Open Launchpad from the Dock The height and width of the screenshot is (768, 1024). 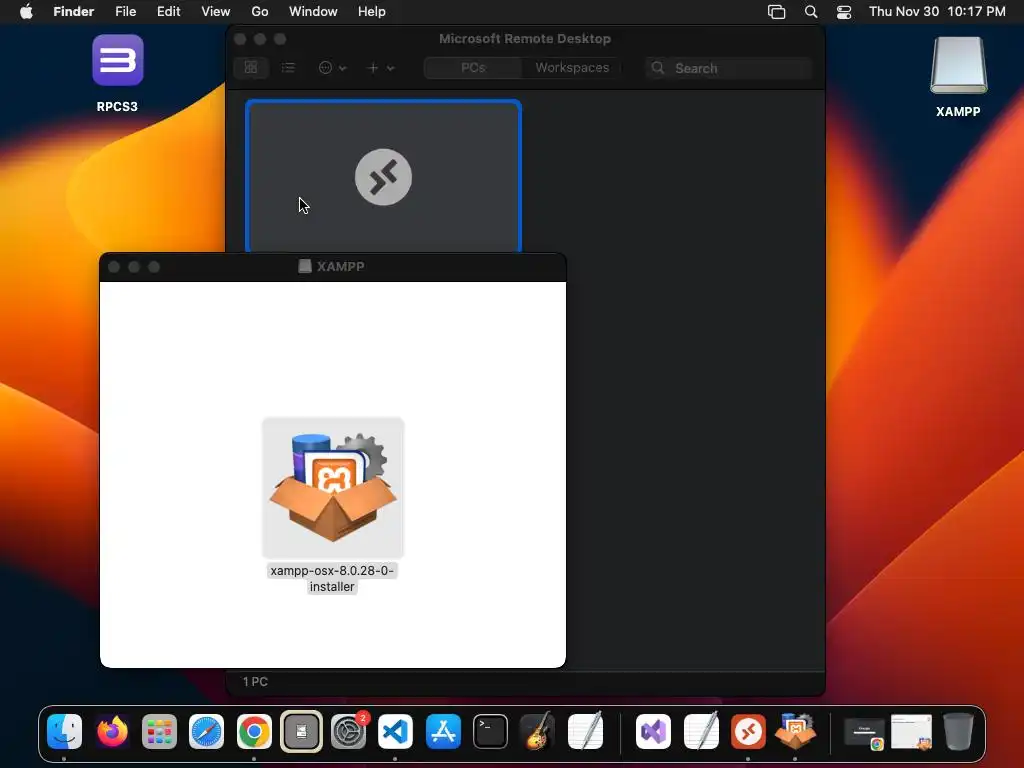[159, 731]
